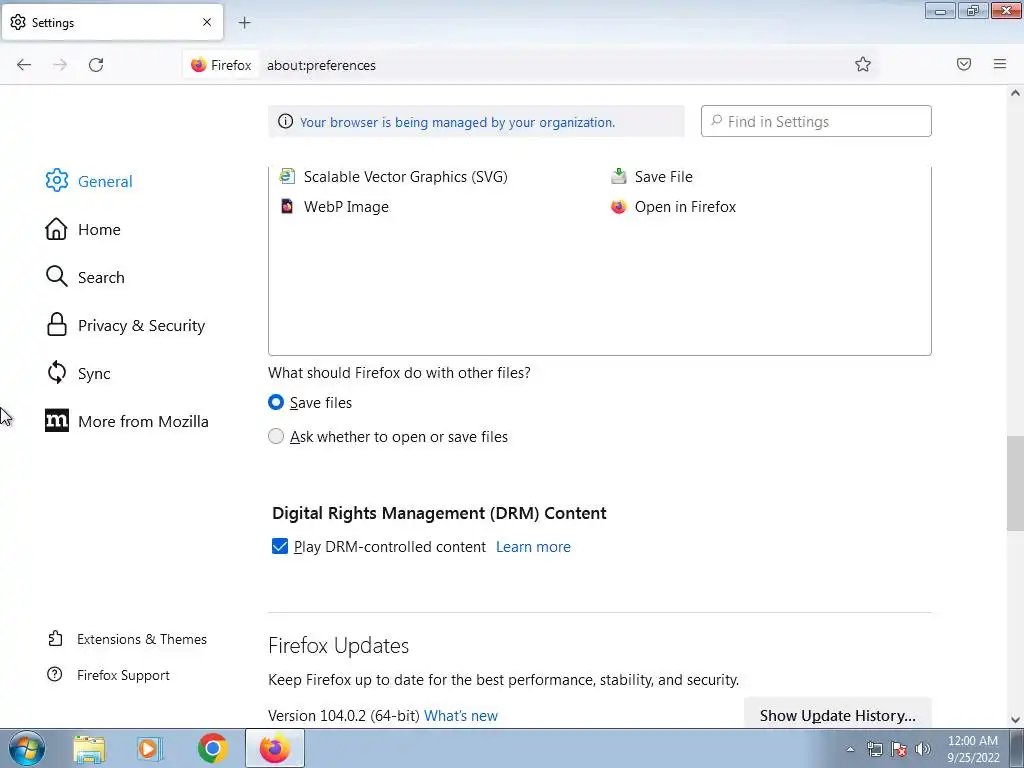Viewport: 1024px width, 768px height.
Task: Open the Save to Pocket icon
Action: [x=964, y=64]
